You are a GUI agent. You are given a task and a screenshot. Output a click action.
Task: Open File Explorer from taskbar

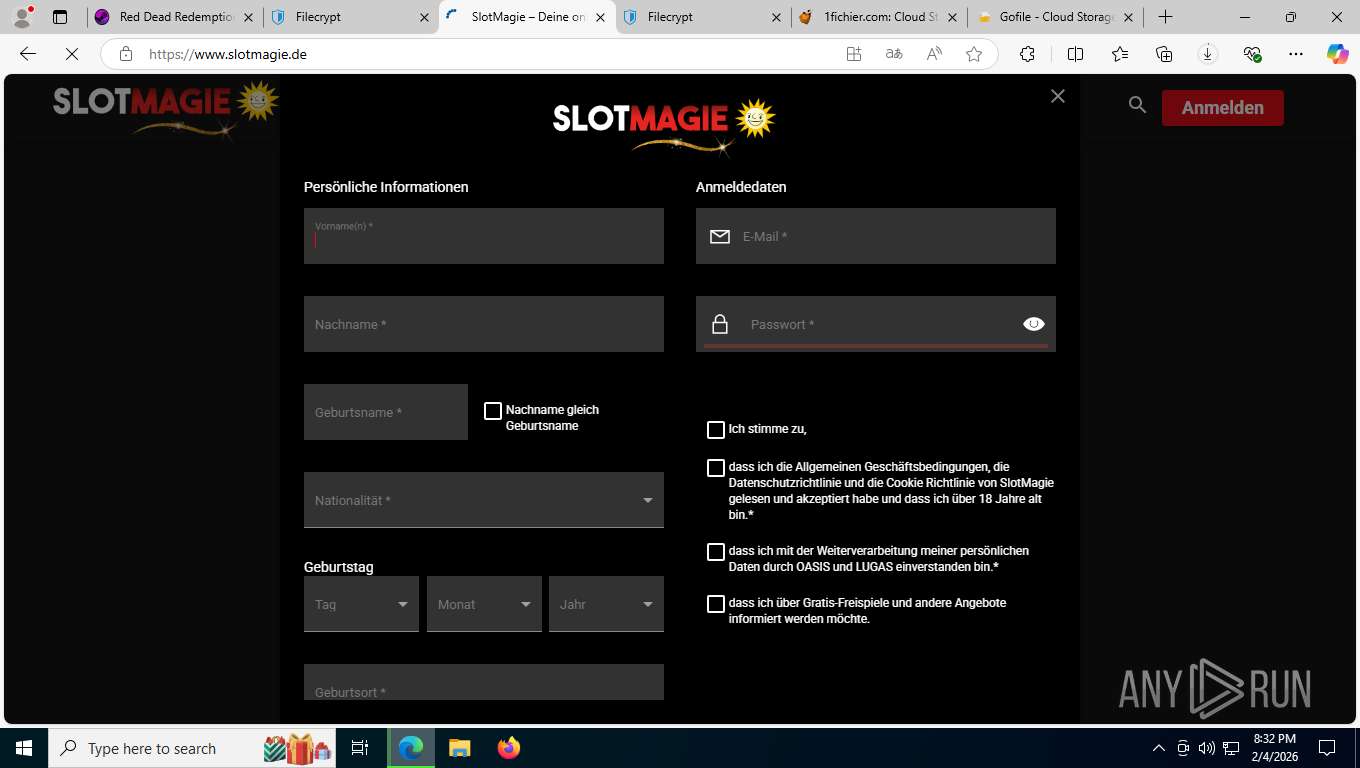[459, 748]
